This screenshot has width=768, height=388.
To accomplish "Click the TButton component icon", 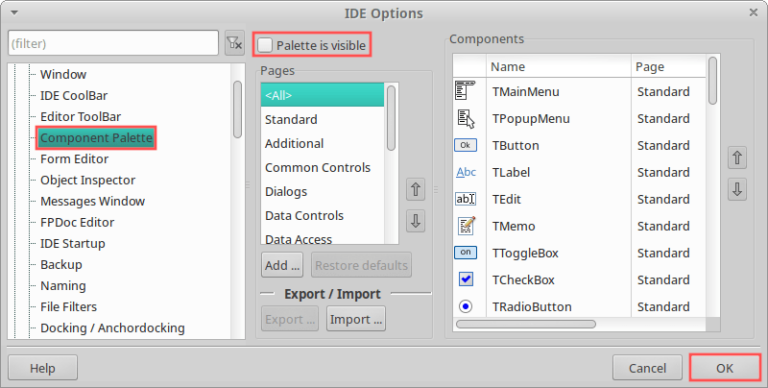I will (465, 145).
